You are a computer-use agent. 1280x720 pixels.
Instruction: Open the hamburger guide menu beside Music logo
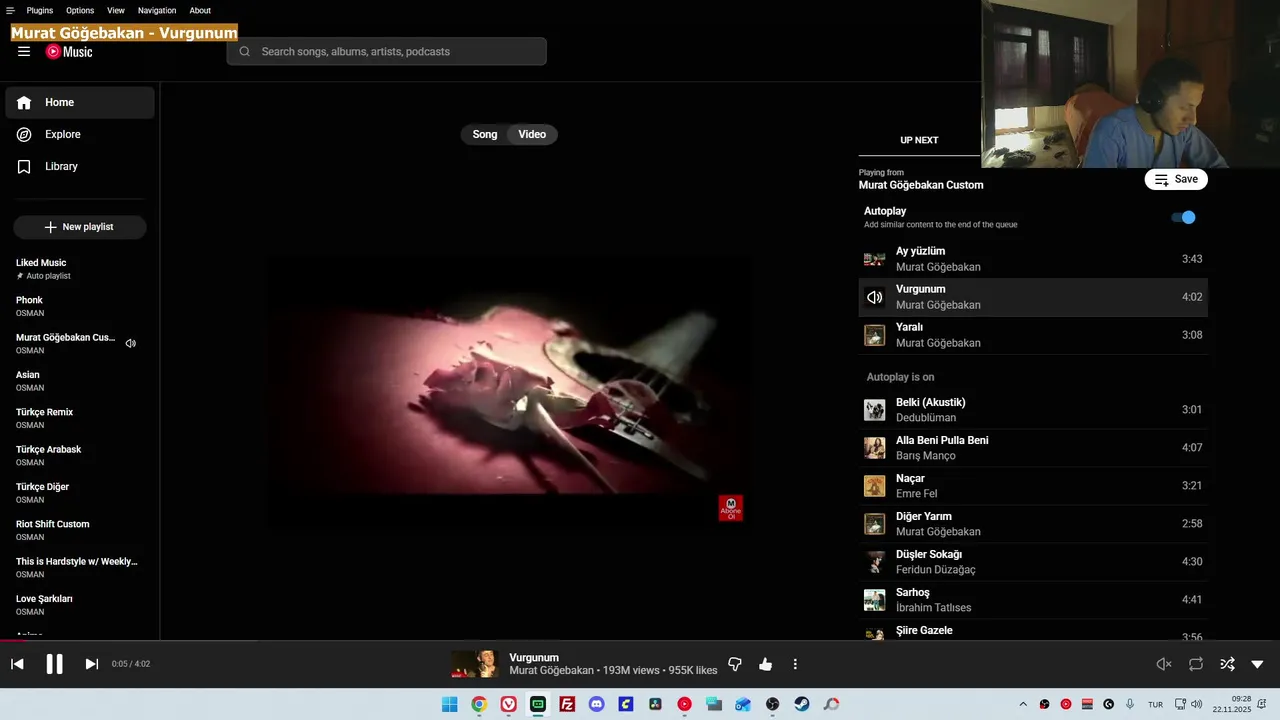coord(24,52)
